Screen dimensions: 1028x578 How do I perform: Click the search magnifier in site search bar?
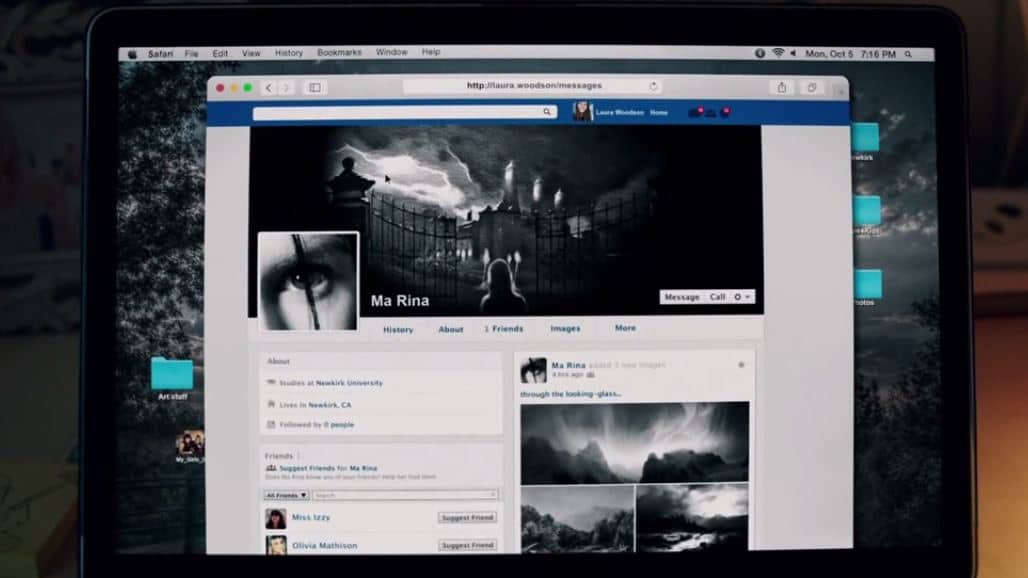pyautogui.click(x=547, y=112)
